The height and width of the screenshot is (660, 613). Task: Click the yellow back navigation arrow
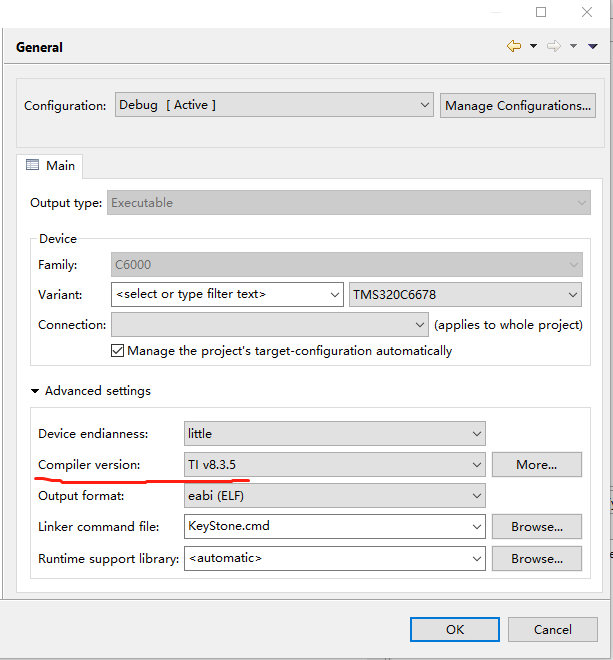point(514,46)
